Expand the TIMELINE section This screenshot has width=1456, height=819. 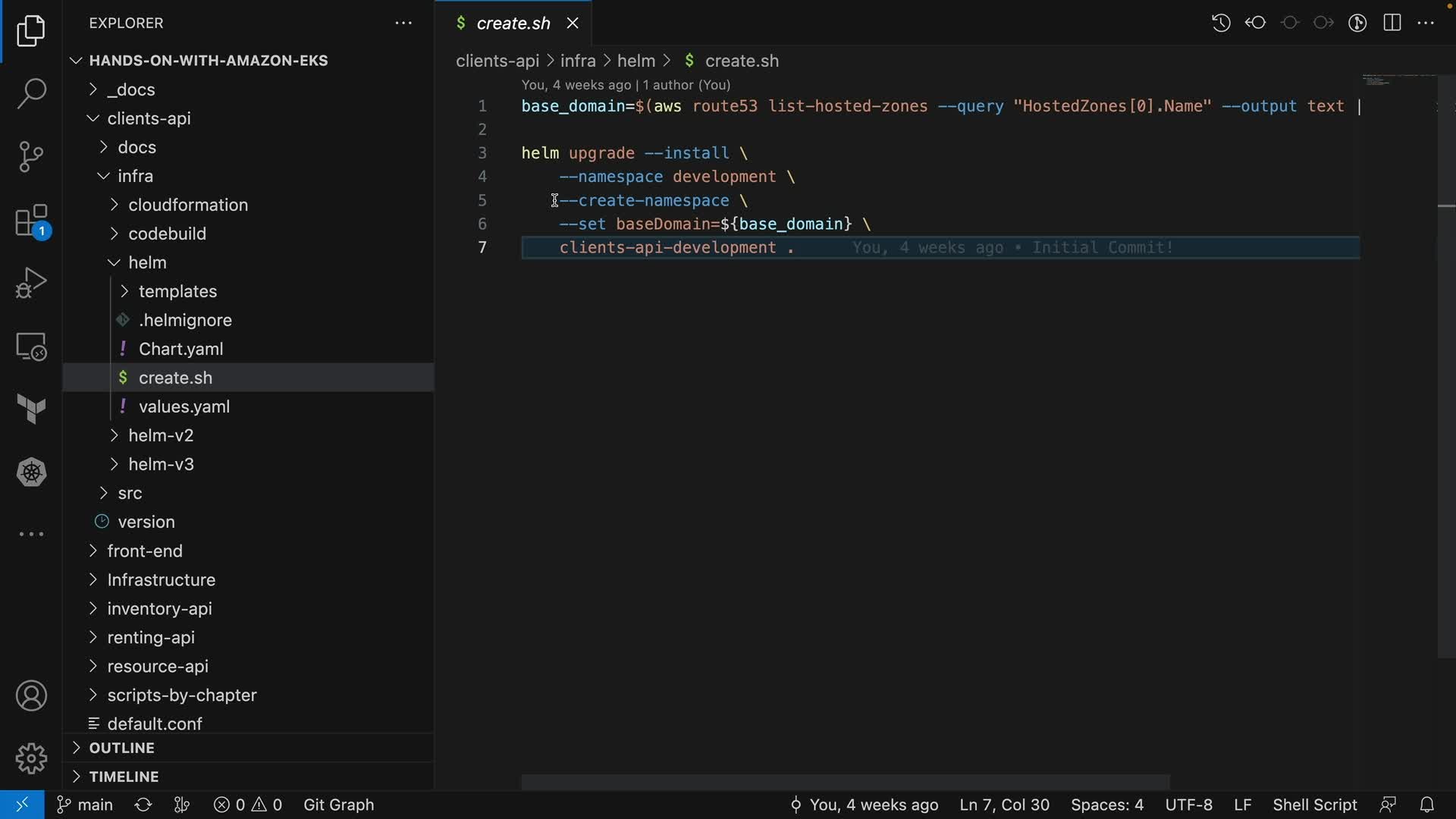tap(124, 777)
